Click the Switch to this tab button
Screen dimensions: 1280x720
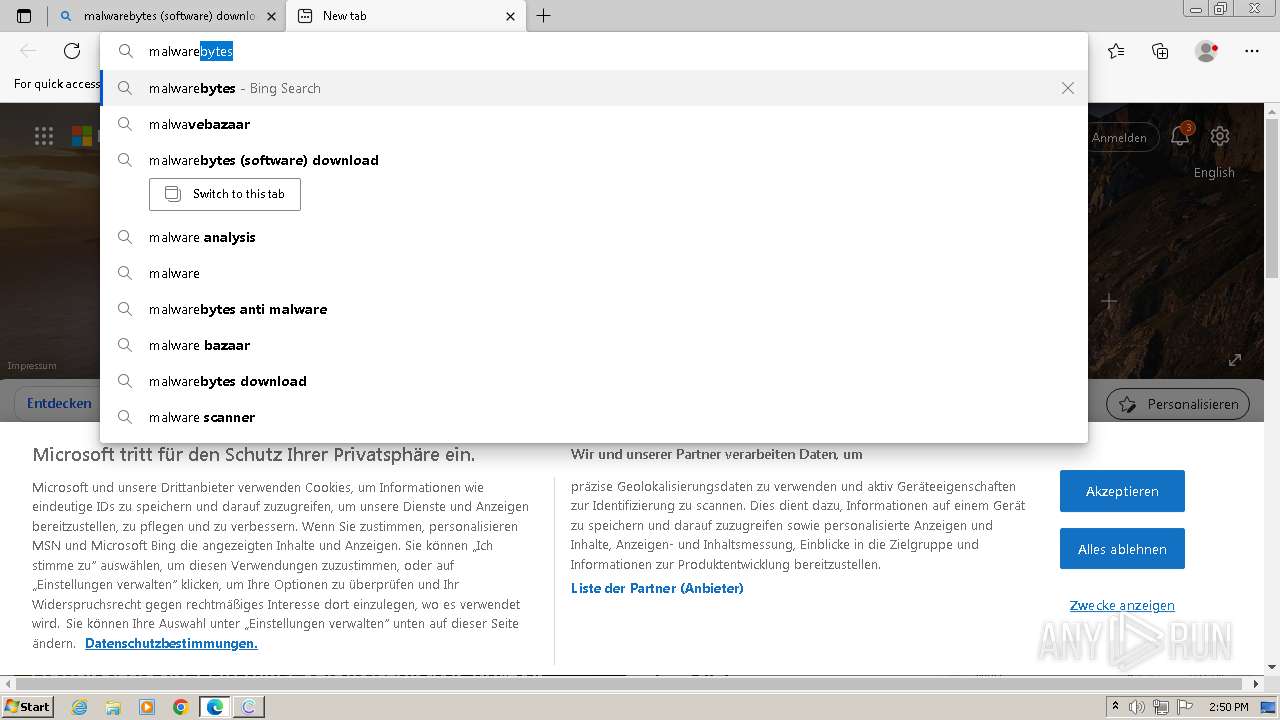(225, 194)
